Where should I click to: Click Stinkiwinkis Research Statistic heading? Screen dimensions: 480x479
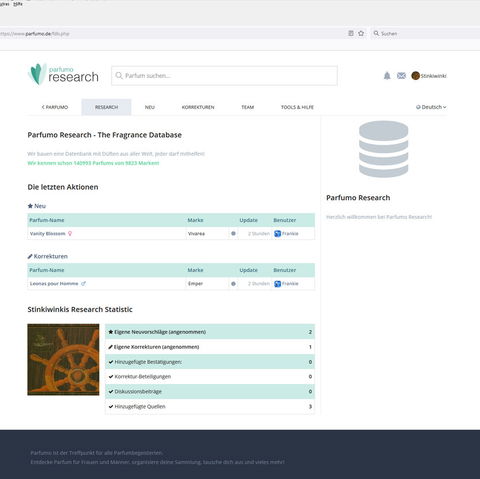click(80, 309)
